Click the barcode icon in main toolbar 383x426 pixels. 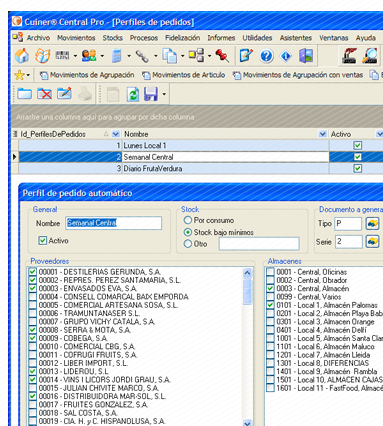[x=63, y=55]
